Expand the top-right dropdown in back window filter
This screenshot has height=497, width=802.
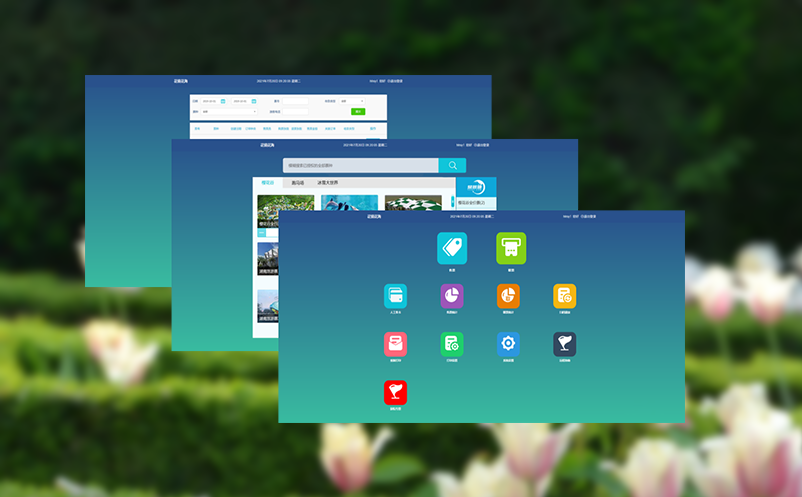coord(352,101)
